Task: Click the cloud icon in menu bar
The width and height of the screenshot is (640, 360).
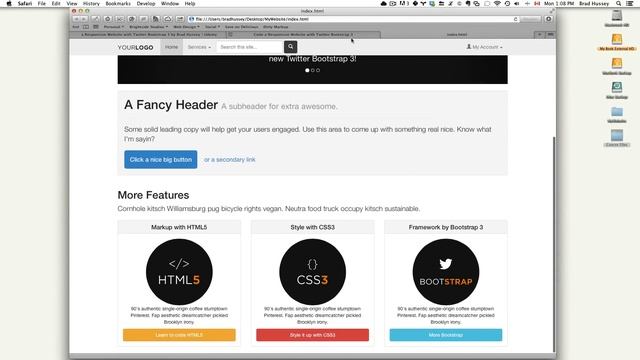Action: (x=383, y=3)
